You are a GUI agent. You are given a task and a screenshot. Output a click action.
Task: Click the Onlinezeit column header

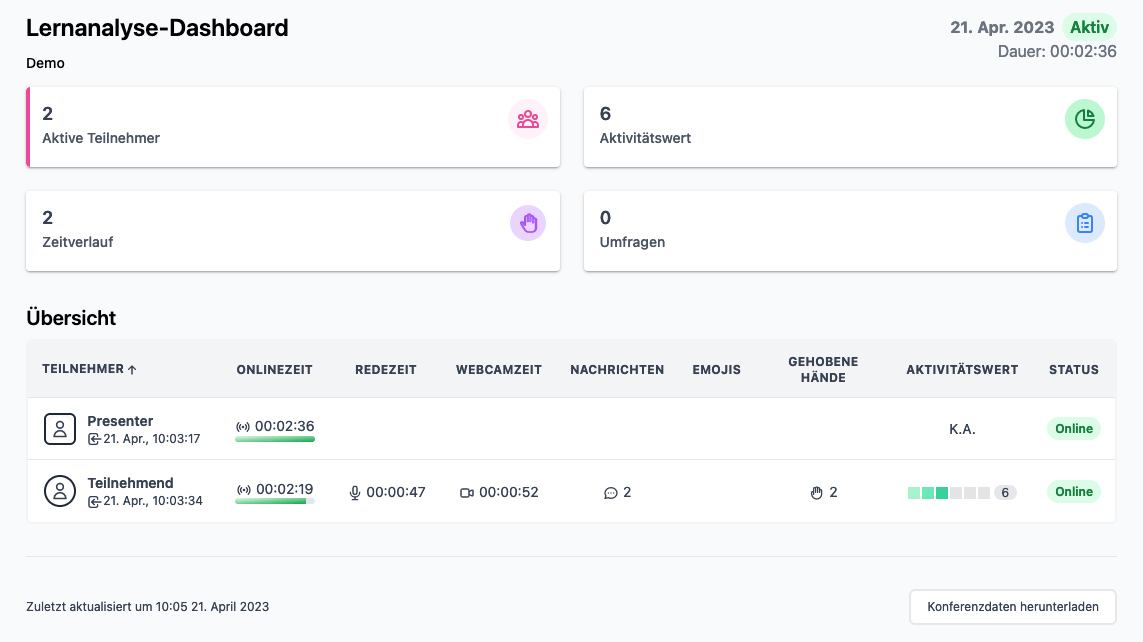tap(274, 368)
